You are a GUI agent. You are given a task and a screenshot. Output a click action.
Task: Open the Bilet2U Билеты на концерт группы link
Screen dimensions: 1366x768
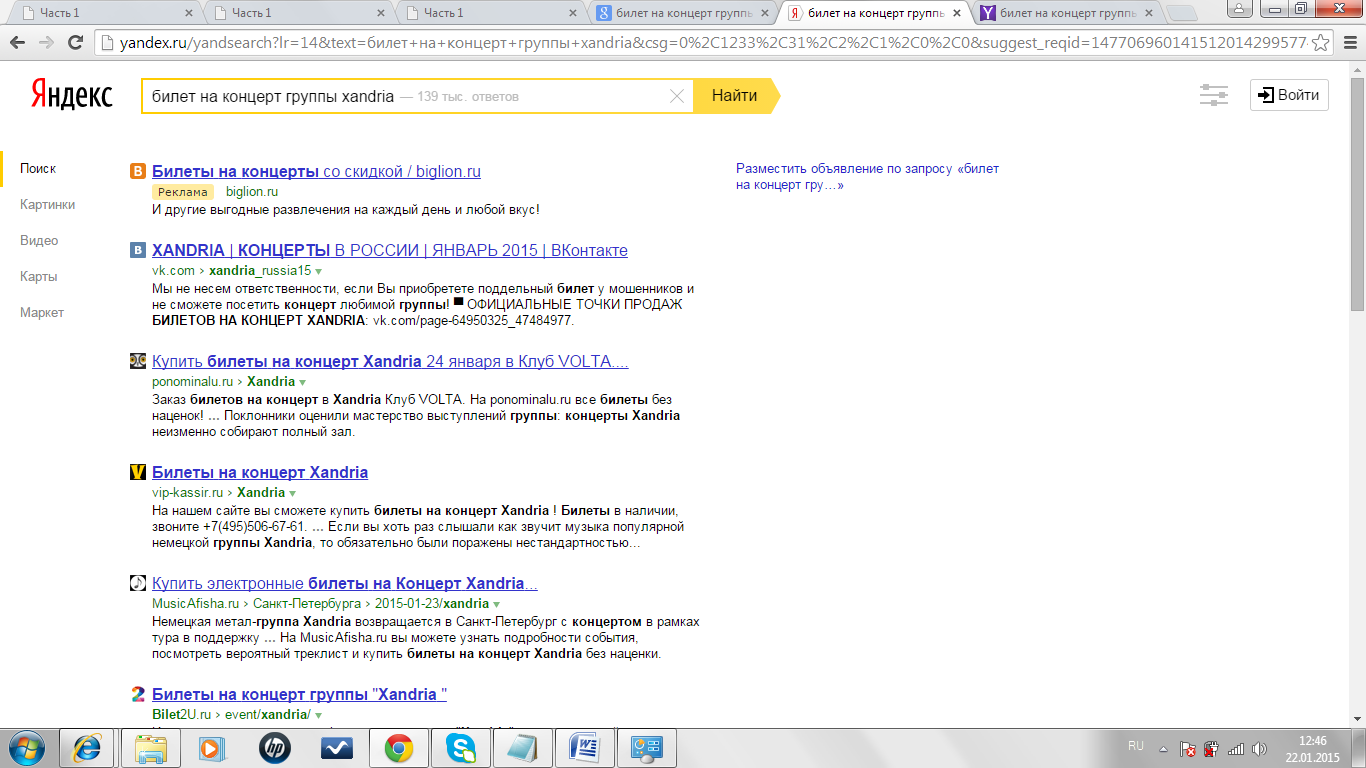[x=299, y=694]
